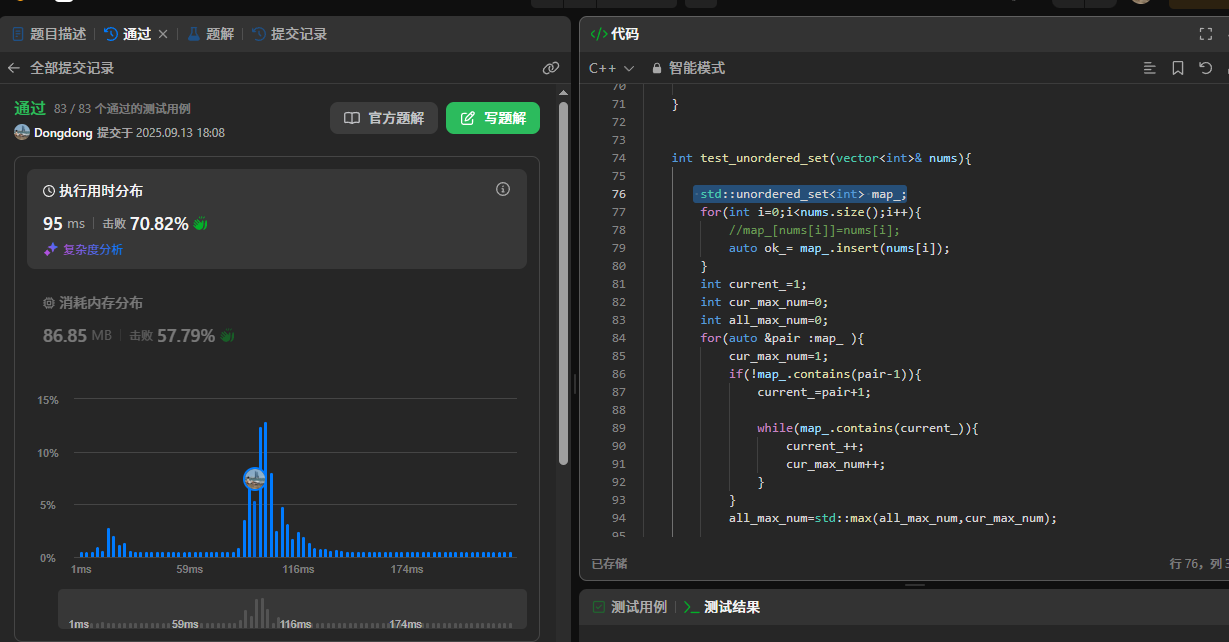Click the 86.85 MB memory value
This screenshot has height=642, width=1229.
77,336
